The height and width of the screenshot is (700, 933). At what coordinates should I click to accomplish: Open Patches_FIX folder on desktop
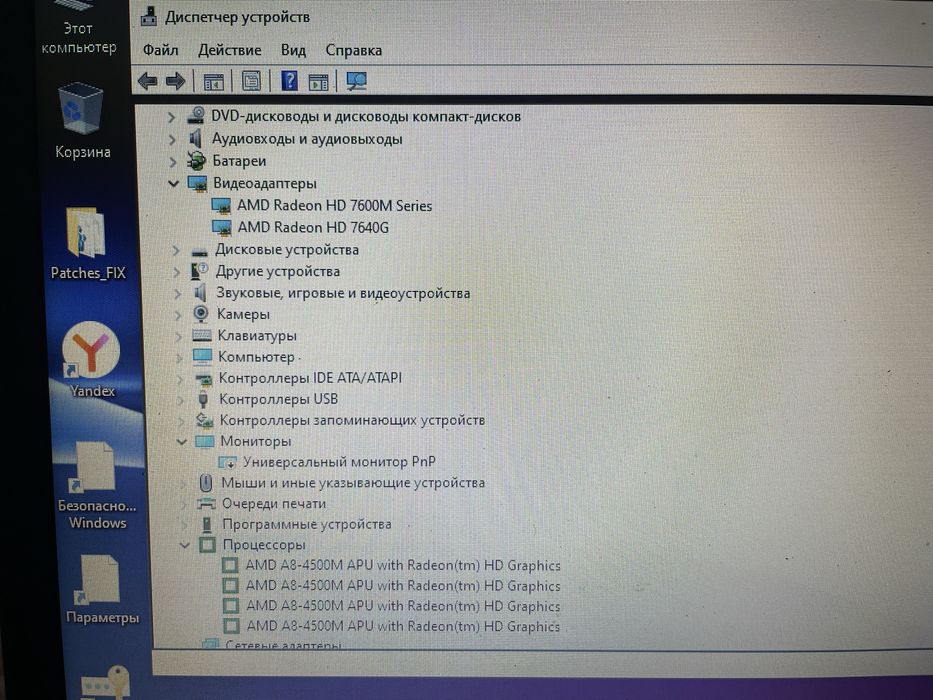tap(87, 243)
